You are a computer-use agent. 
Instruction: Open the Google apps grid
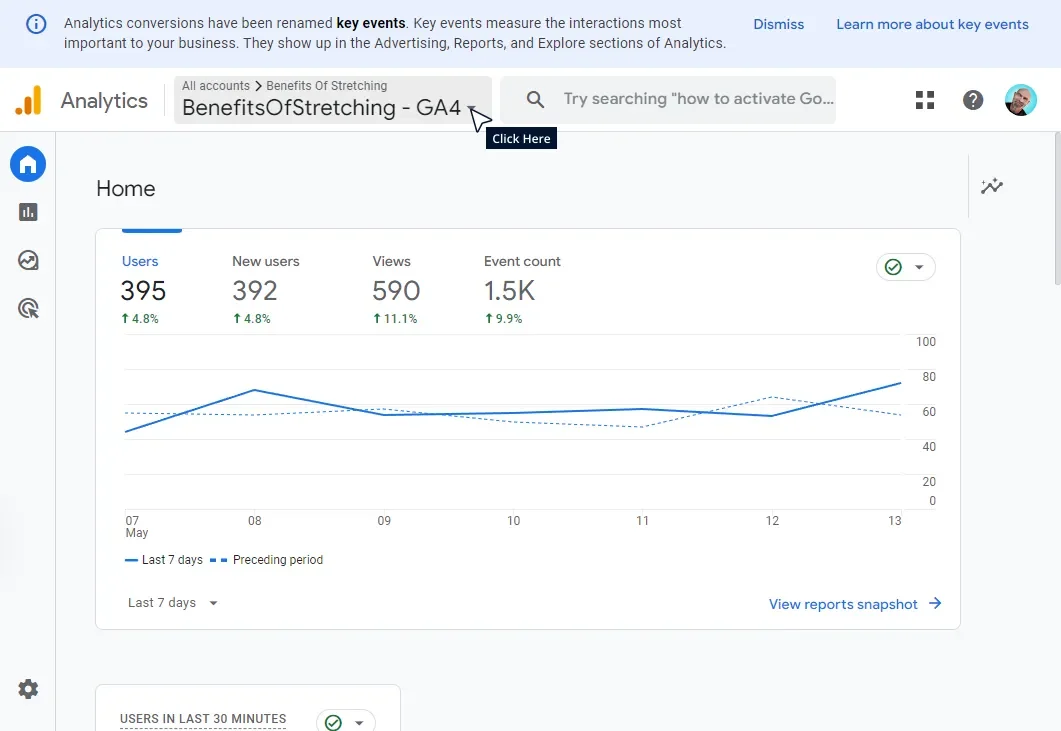click(x=924, y=99)
